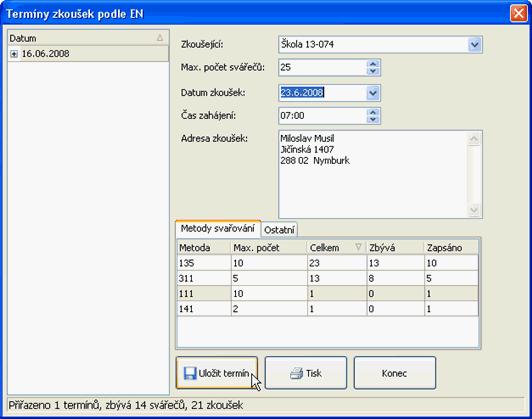Screen dimensions: 532x419
Task: Decrease Max. počet svářečů value
Action: (x=373, y=71)
